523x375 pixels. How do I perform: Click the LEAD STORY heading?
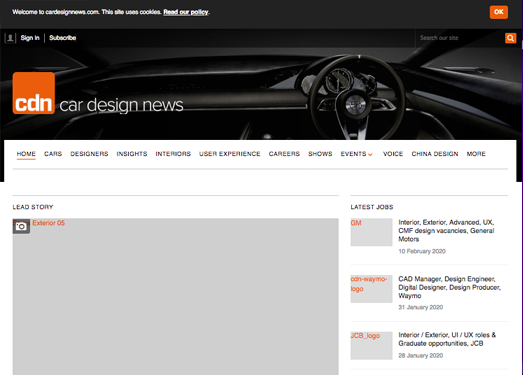tap(33, 207)
